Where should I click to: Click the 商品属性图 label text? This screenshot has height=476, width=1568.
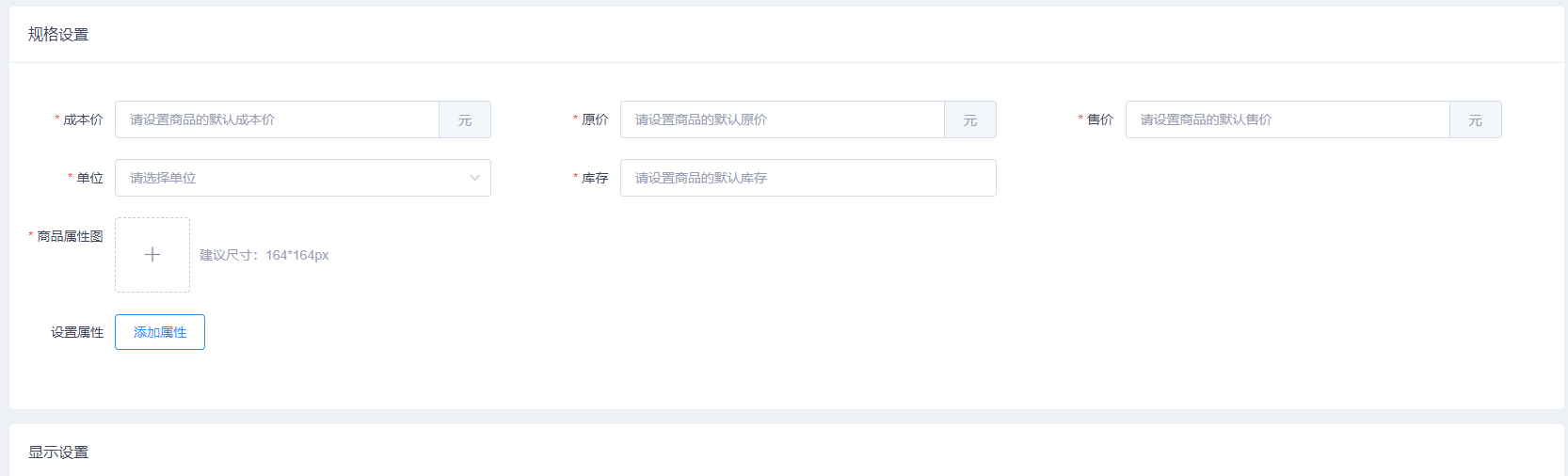click(x=70, y=236)
